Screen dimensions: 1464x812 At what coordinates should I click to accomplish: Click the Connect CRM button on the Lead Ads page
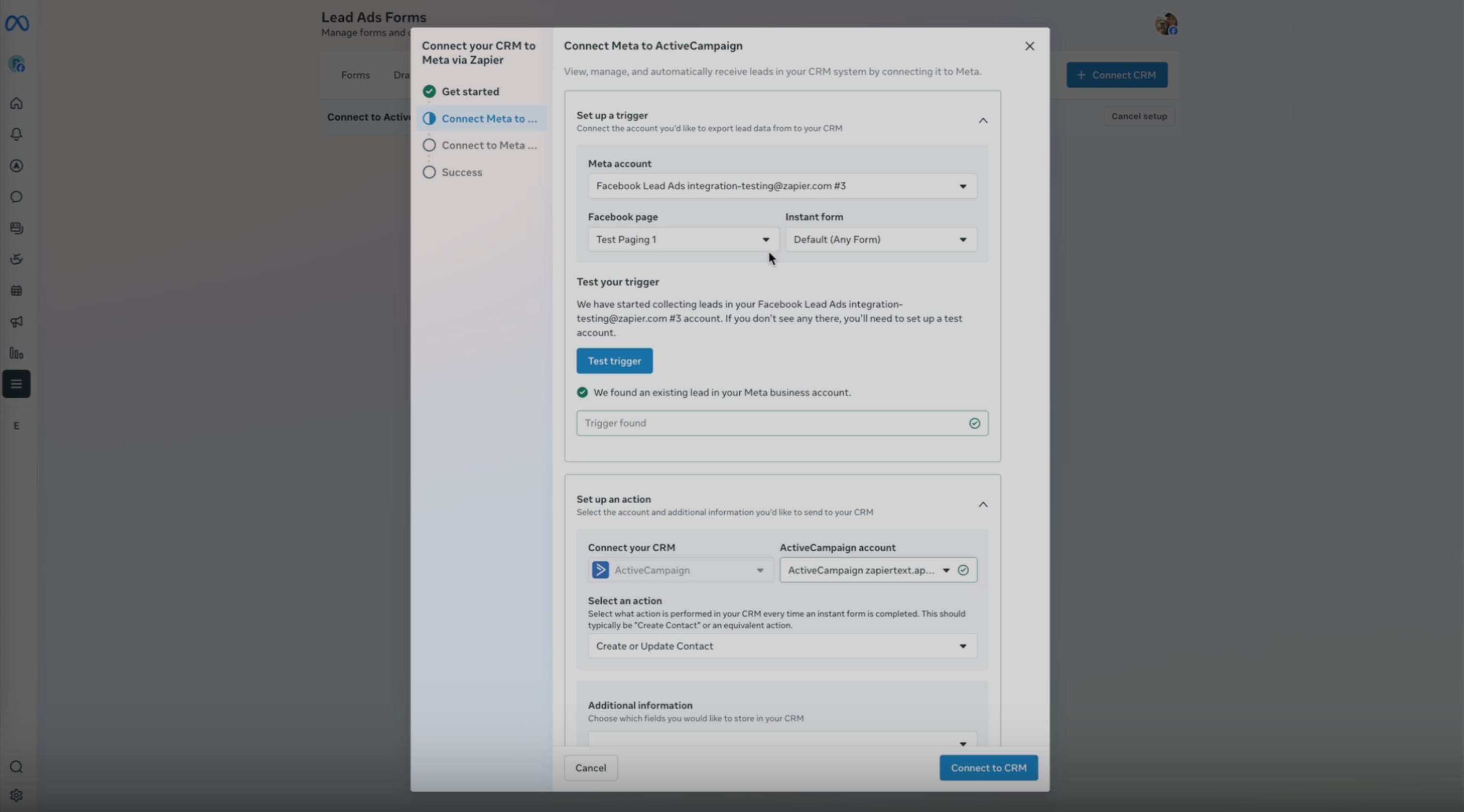(x=1117, y=75)
